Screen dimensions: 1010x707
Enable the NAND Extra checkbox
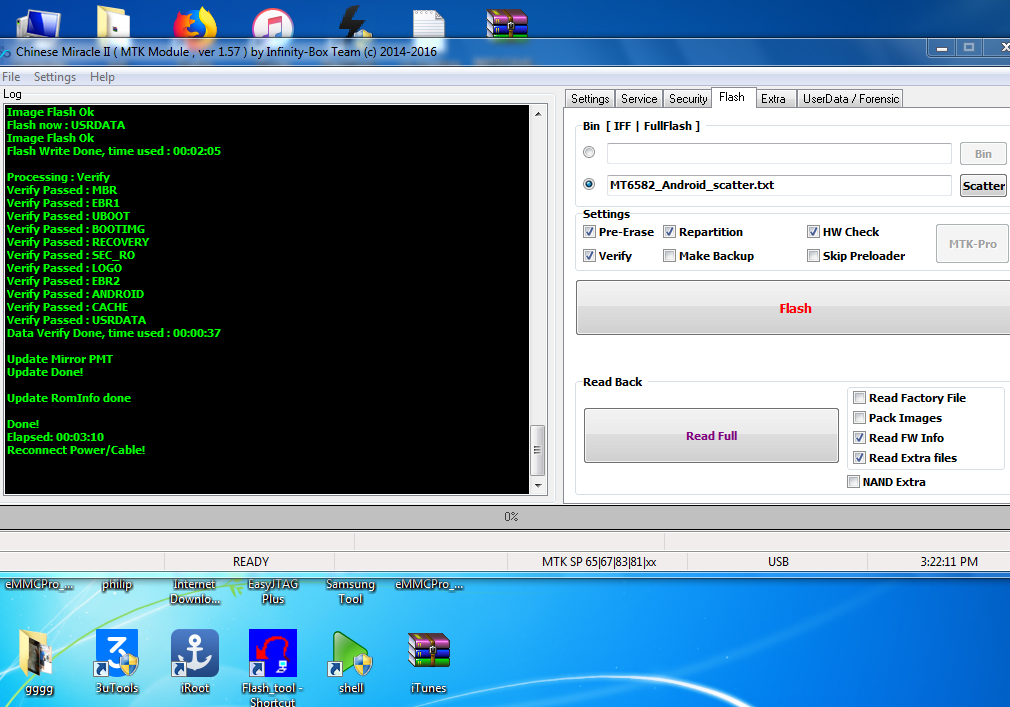tap(853, 482)
